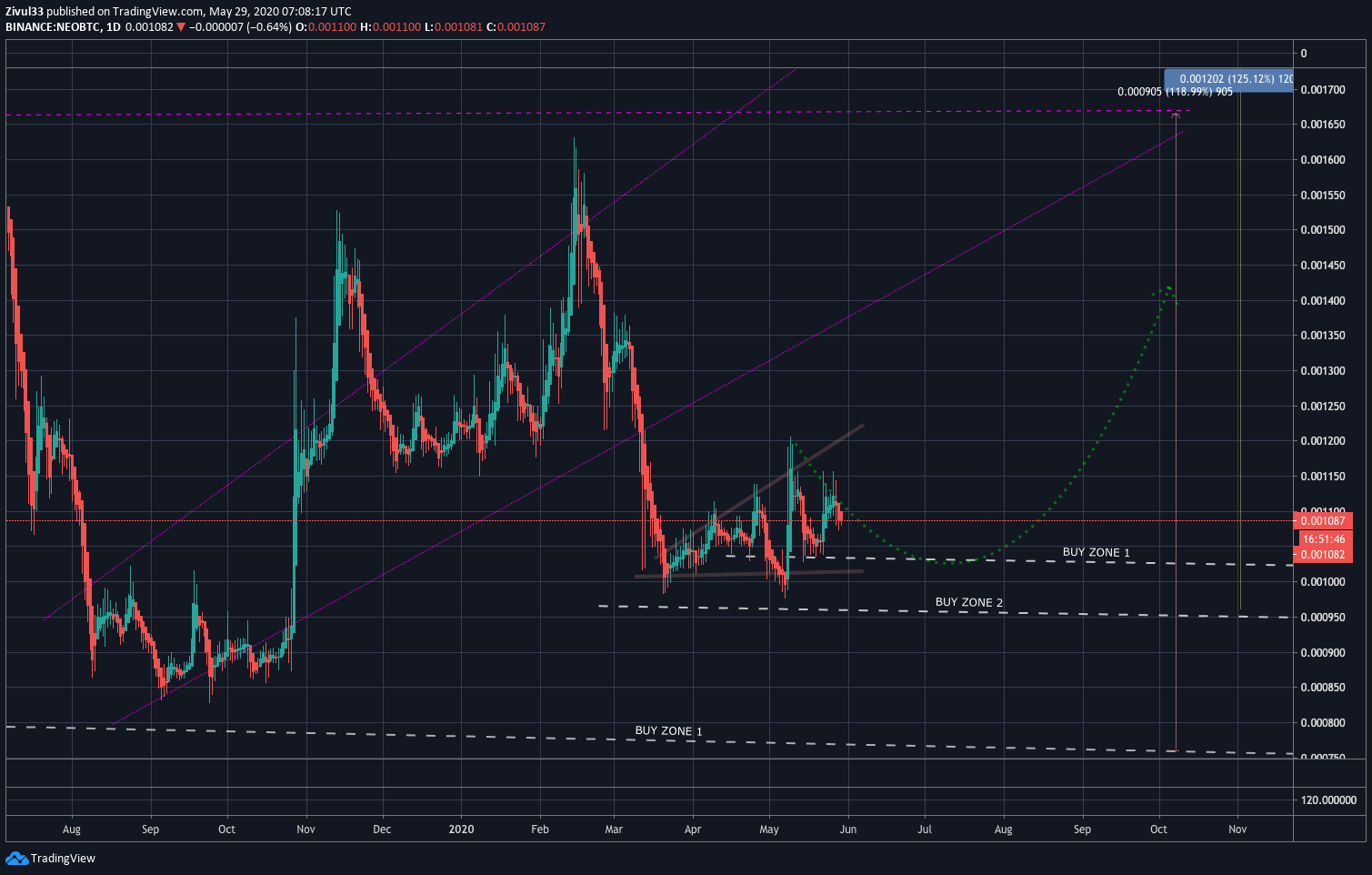Click 0.001700 on the price axis
Screen dimensions: 1372x875
point(1323,89)
